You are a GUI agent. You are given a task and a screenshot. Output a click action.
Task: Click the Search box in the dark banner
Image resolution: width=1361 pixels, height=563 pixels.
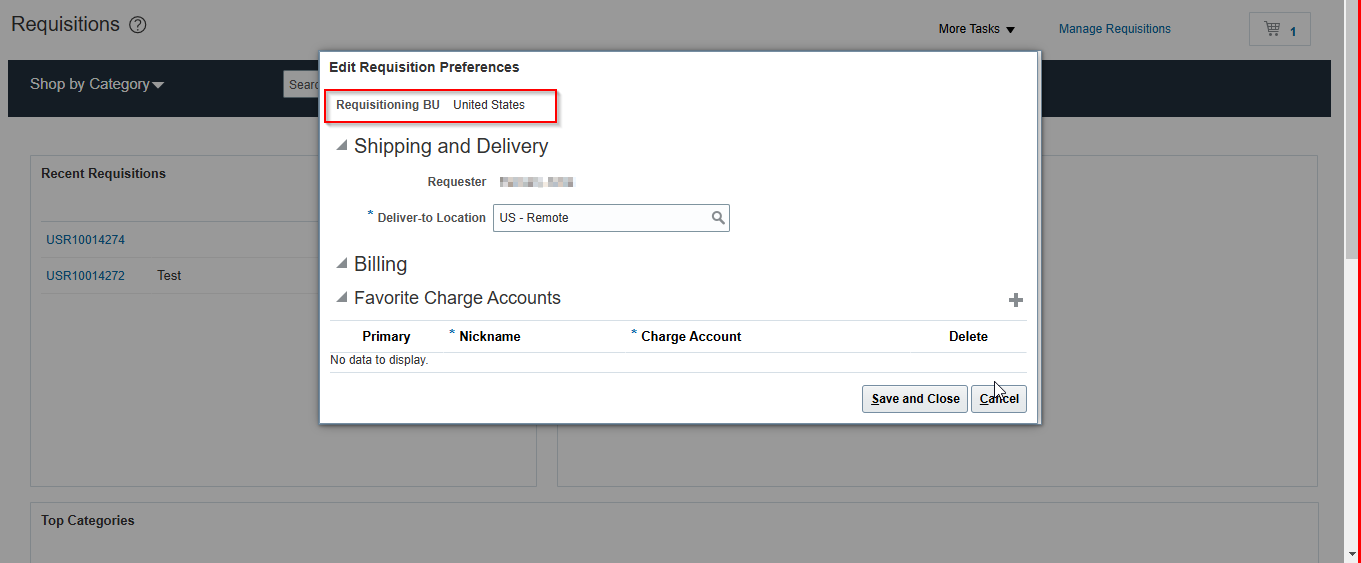tap(302, 85)
